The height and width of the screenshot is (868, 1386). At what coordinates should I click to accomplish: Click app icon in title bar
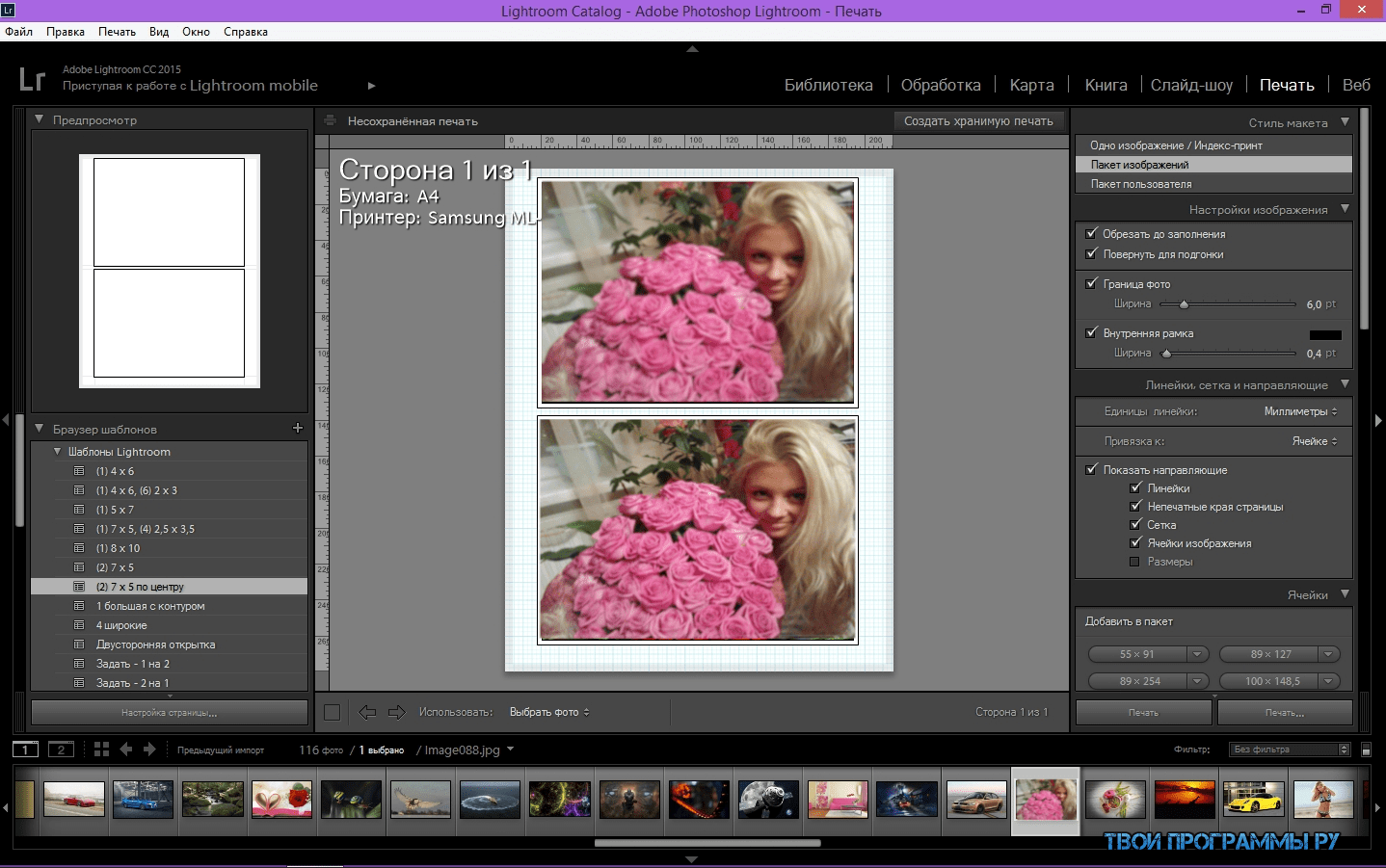pos(8,11)
